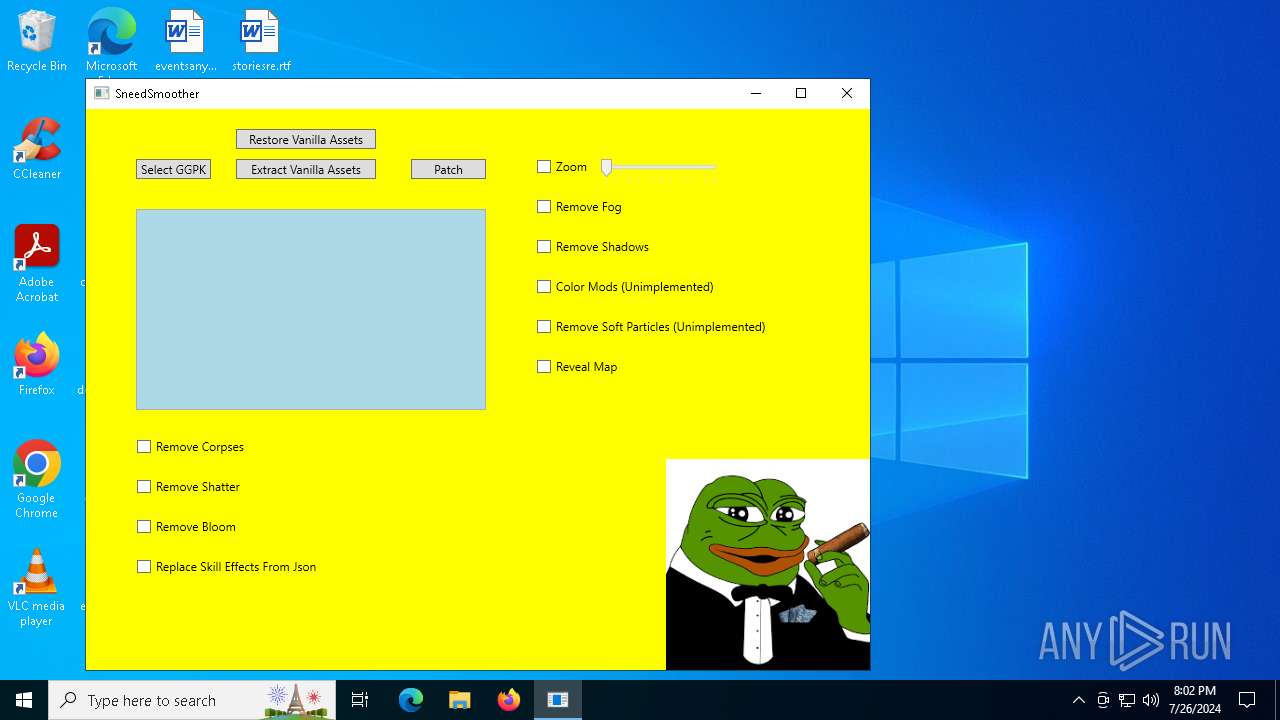Open the Windows Start menu
This screenshot has height=720, width=1280.
point(24,700)
